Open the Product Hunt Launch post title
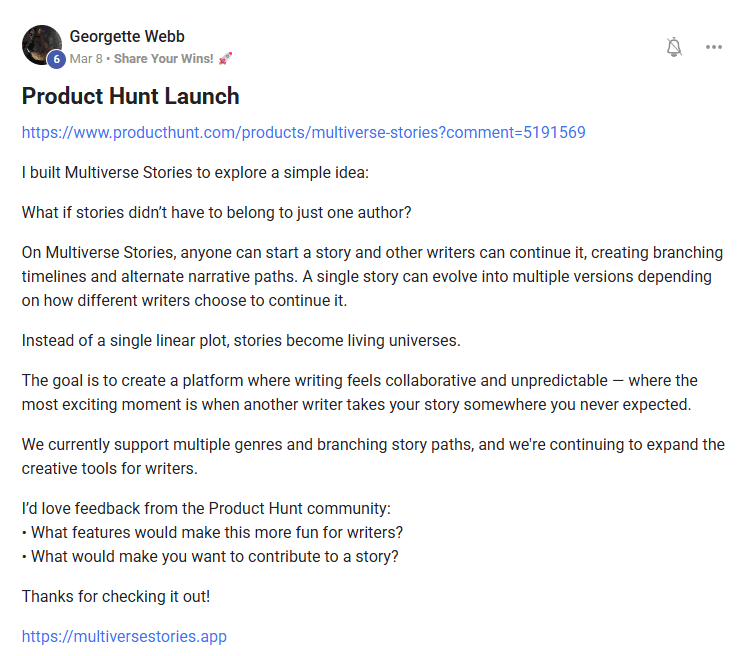Image resolution: width=748 pixels, height=656 pixels. coord(130,96)
